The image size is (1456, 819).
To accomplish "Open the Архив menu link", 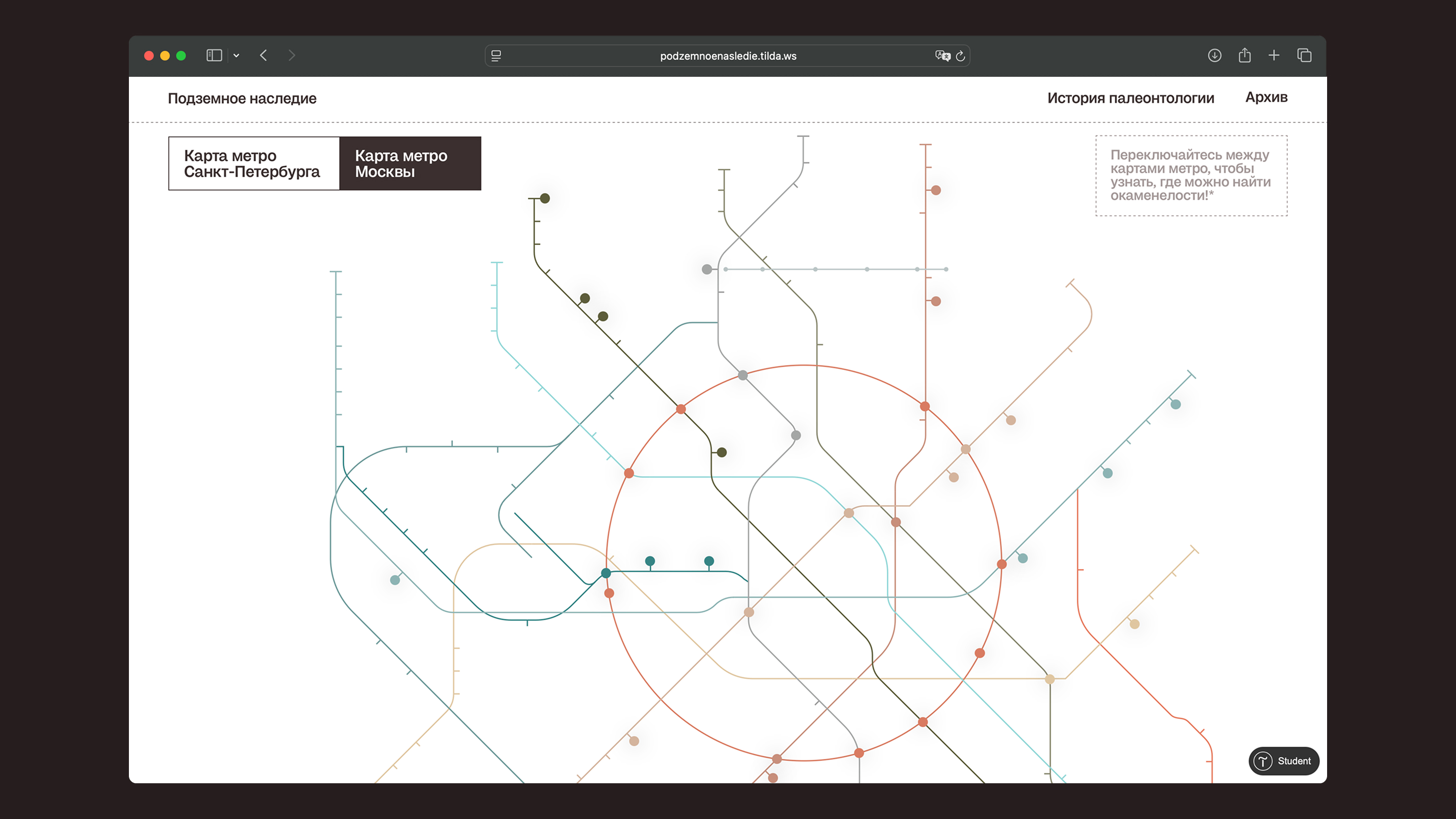I will 1266,97.
